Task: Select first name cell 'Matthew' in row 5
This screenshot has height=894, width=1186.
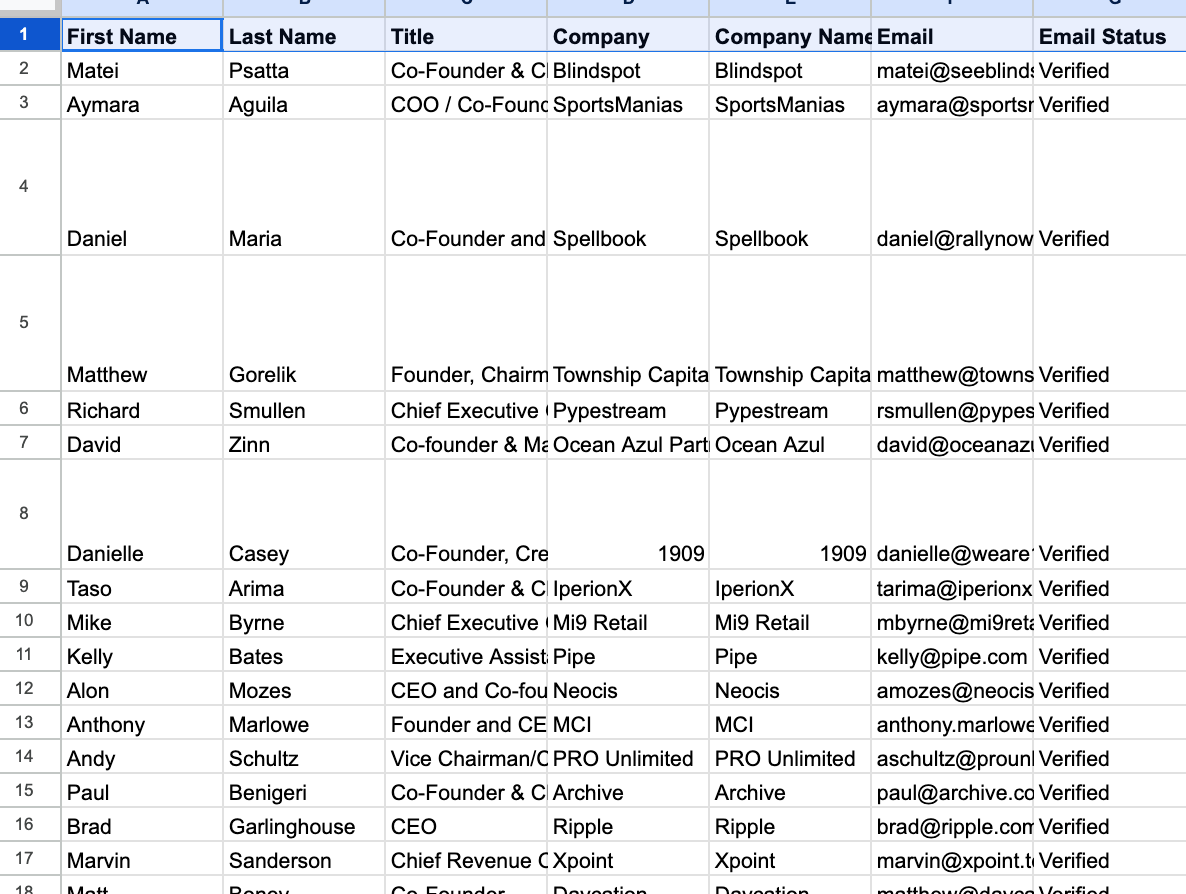Action: pos(142,324)
